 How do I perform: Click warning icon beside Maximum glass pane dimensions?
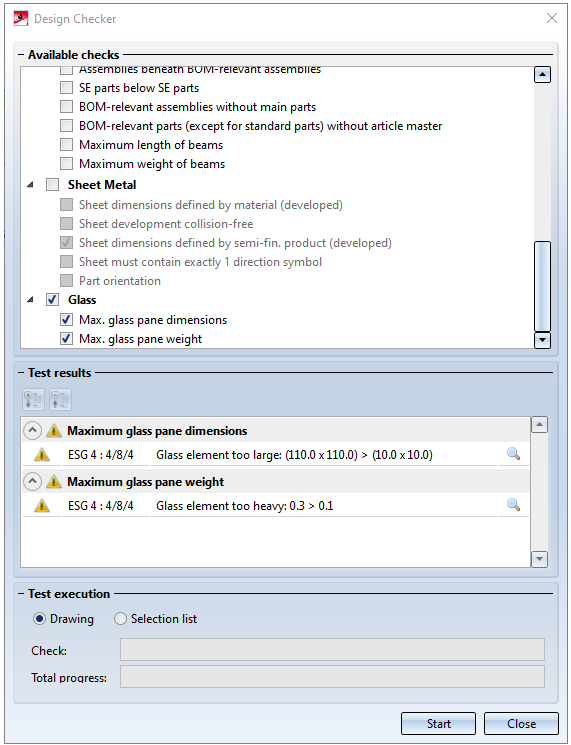click(54, 431)
